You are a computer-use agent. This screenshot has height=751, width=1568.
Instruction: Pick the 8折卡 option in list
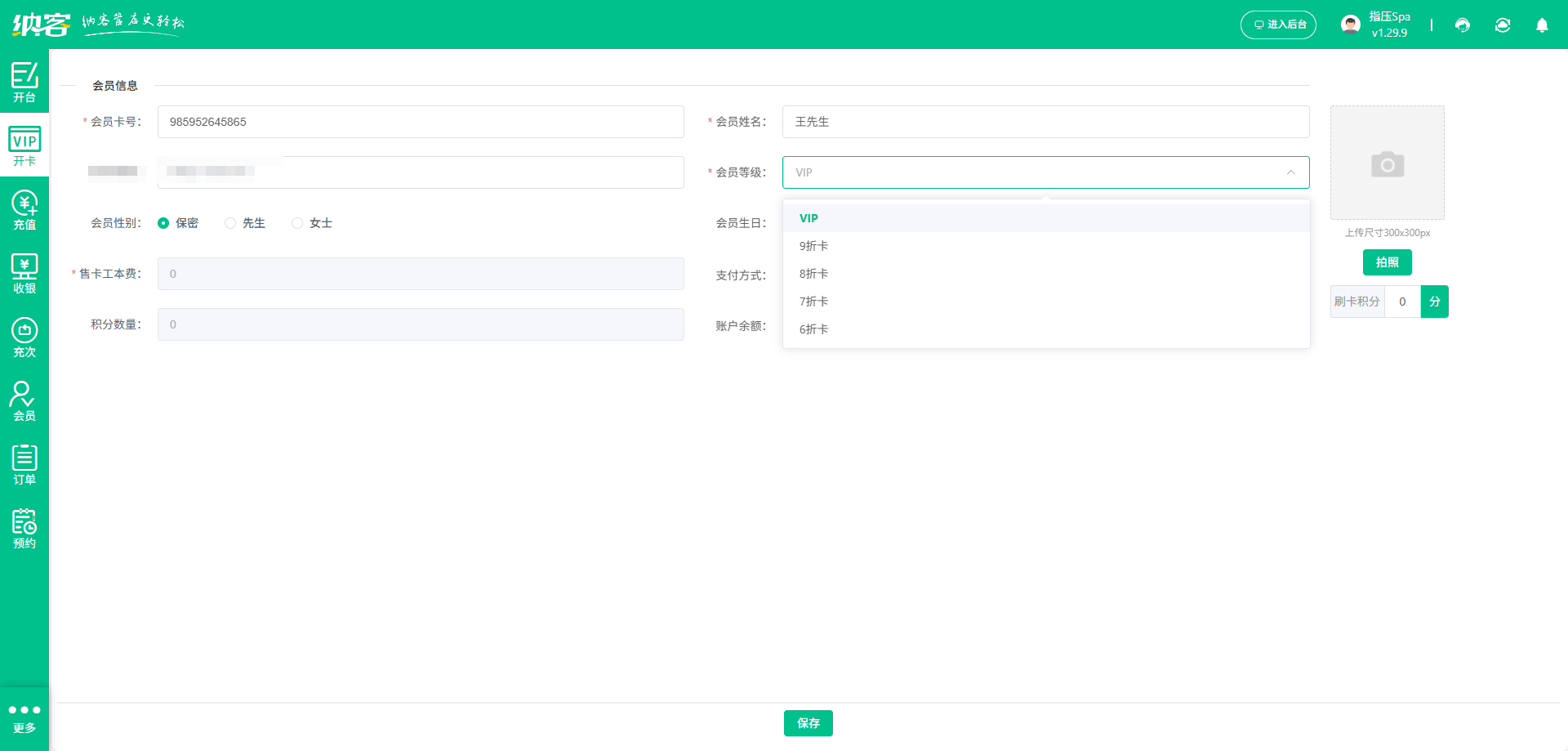813,274
